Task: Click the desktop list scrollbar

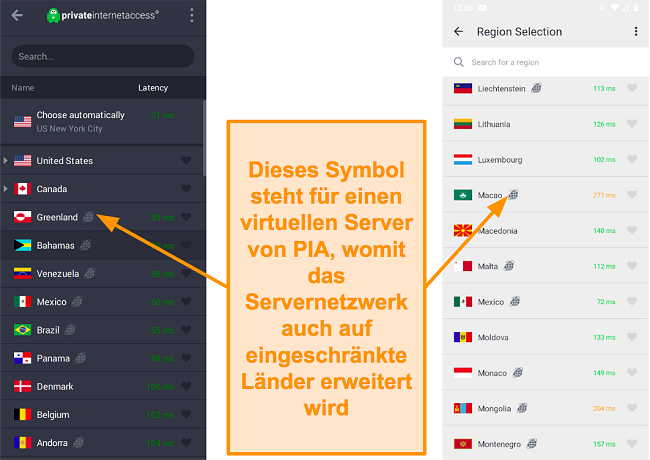Action: (x=204, y=138)
